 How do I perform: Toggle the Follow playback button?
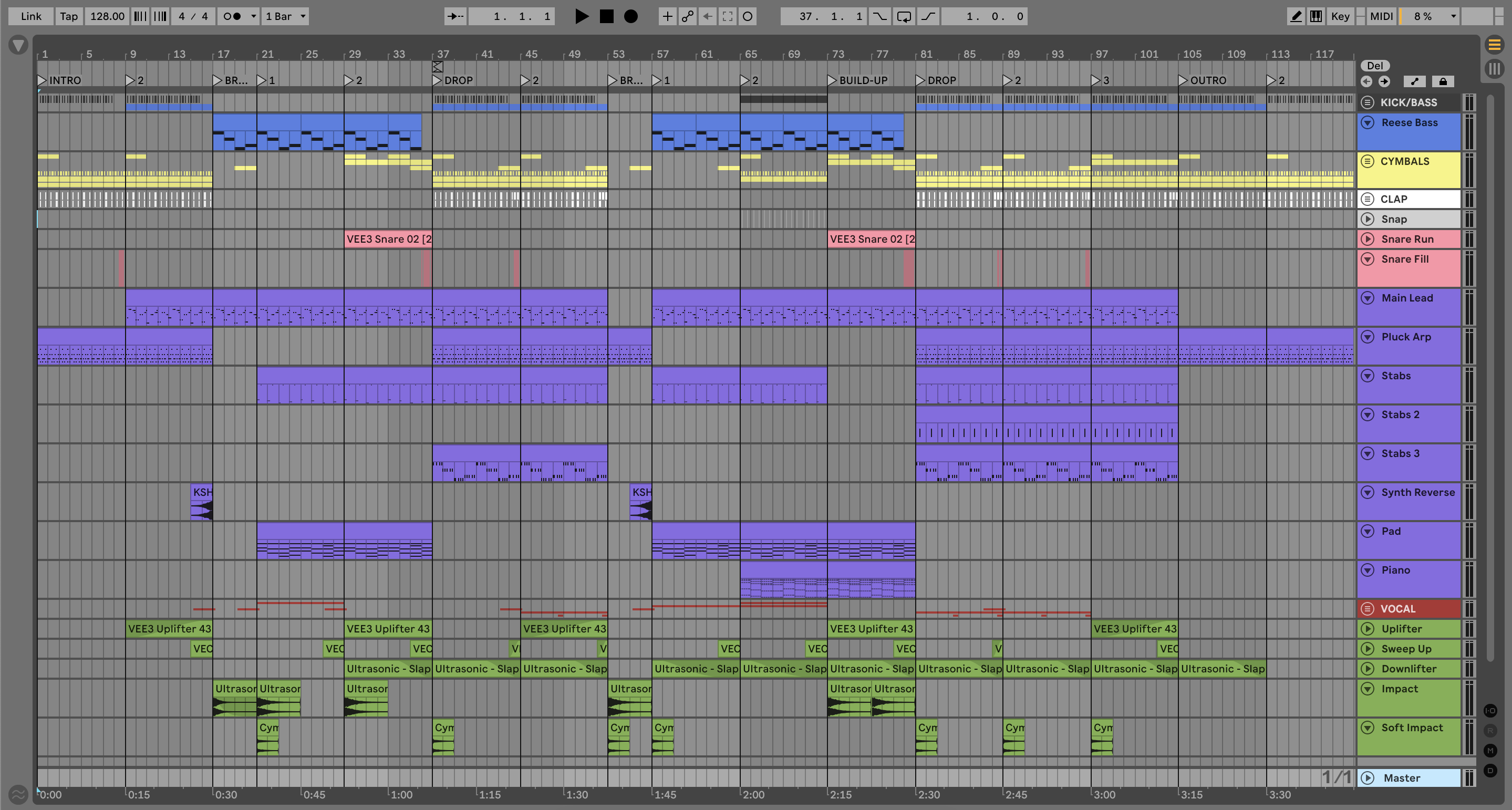[455, 16]
